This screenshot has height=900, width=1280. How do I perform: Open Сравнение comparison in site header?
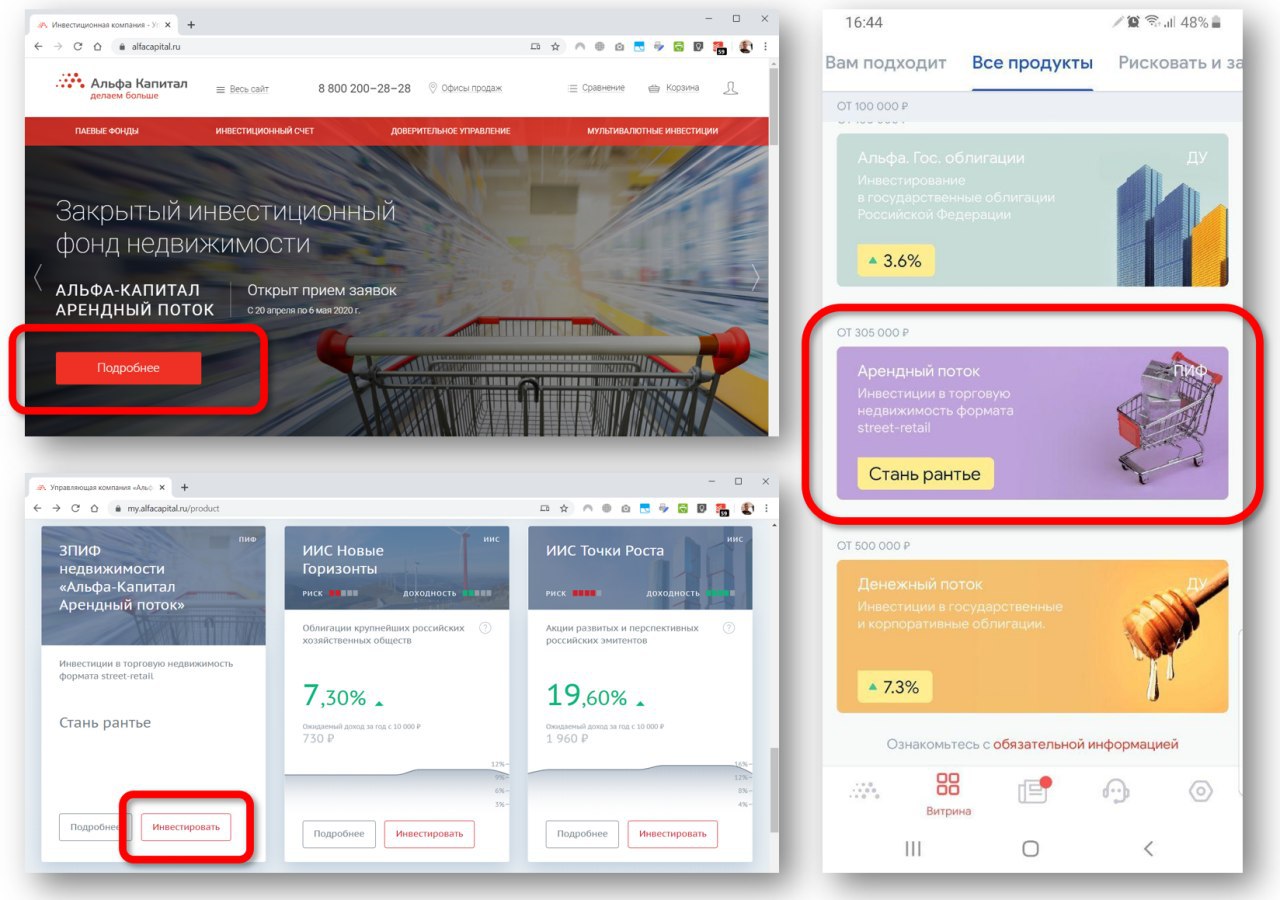596,88
